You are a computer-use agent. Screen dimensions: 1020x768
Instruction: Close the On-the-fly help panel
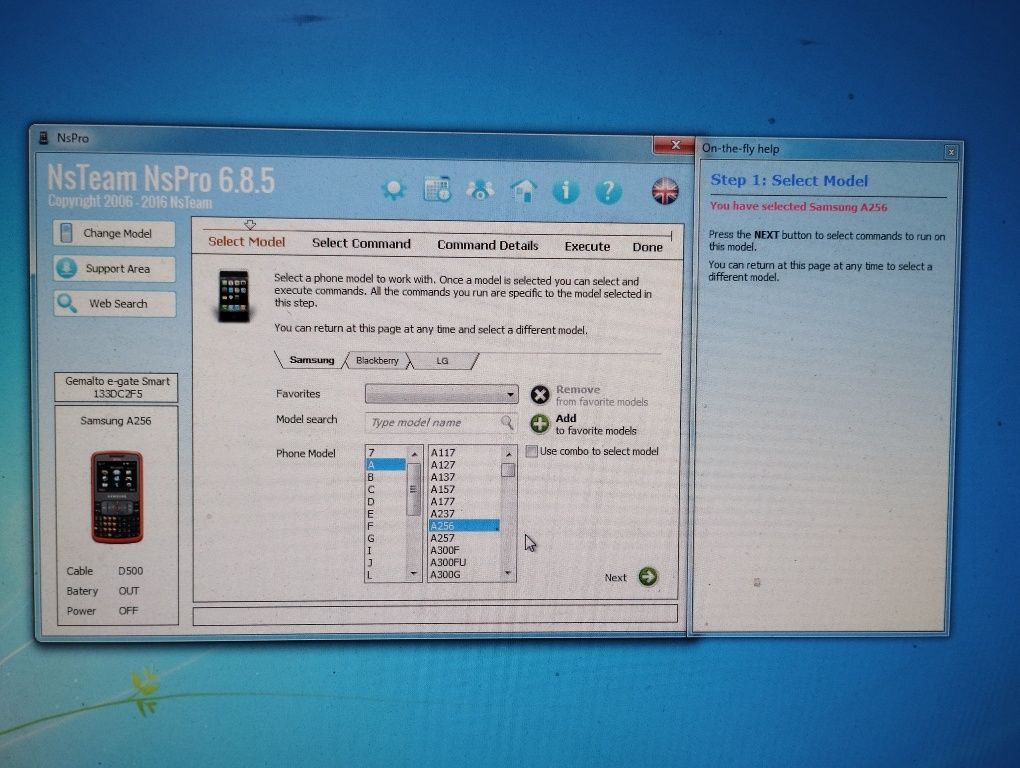(950, 152)
